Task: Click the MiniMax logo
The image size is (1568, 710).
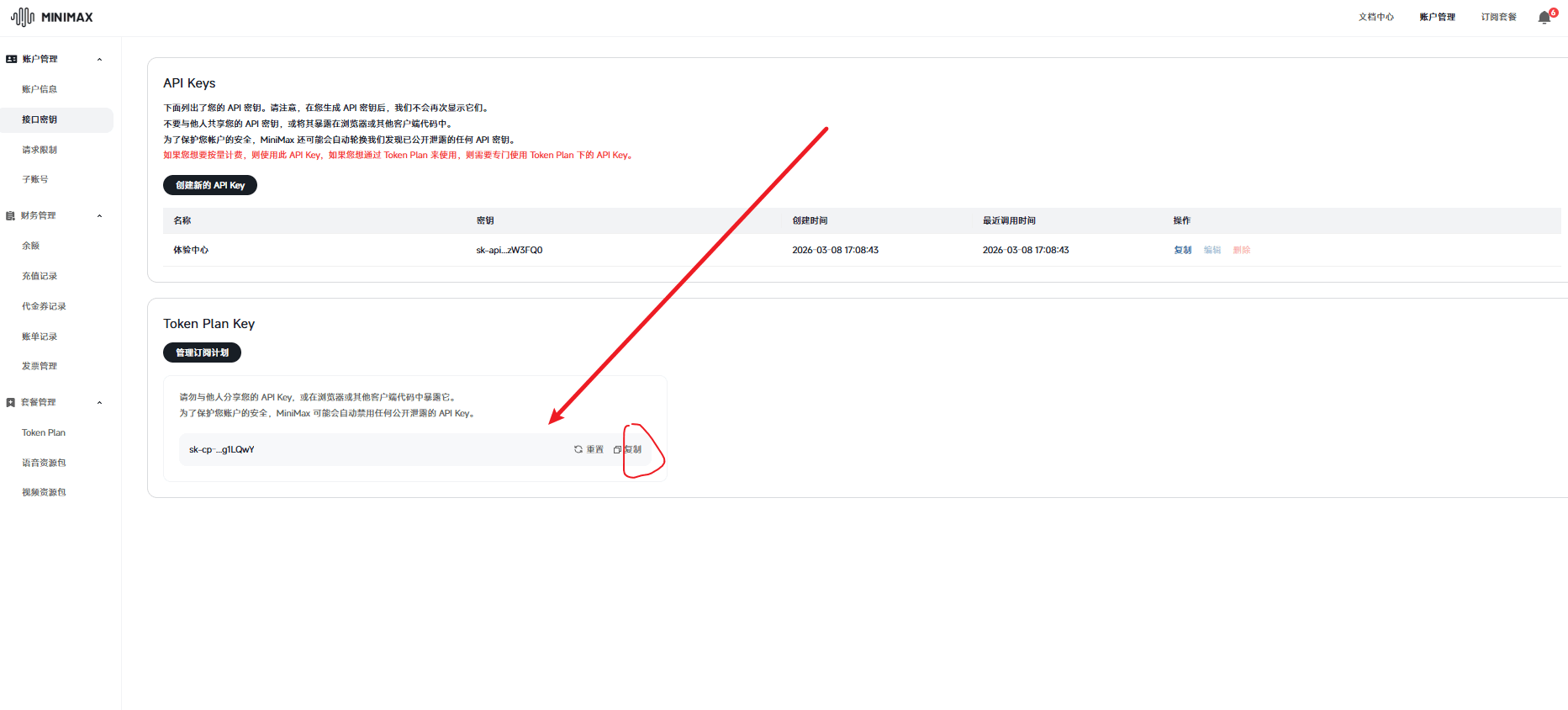Action: pos(52,17)
